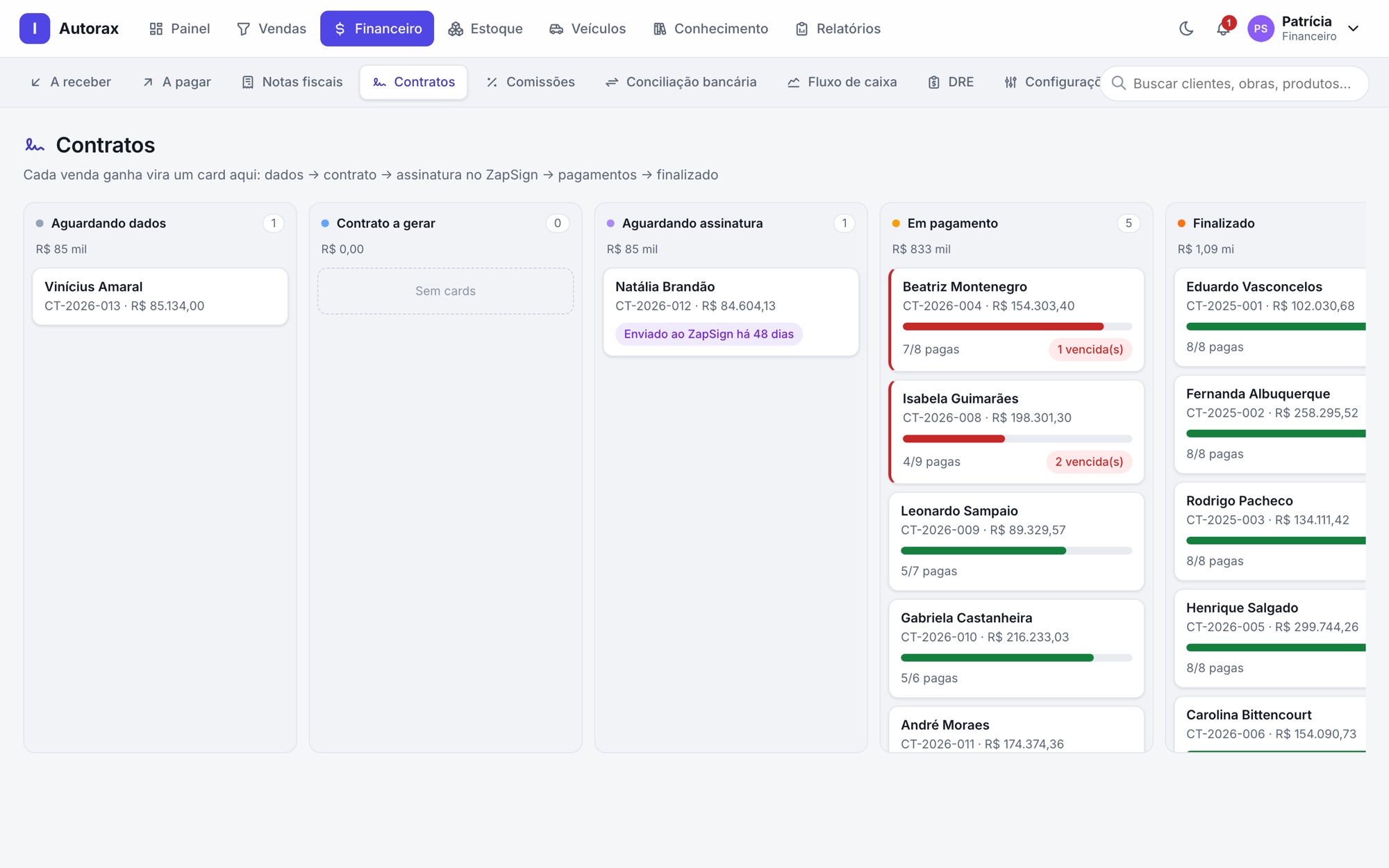This screenshot has width=1389, height=868.
Task: Click the Autorax logo icon
Action: pyautogui.click(x=35, y=28)
